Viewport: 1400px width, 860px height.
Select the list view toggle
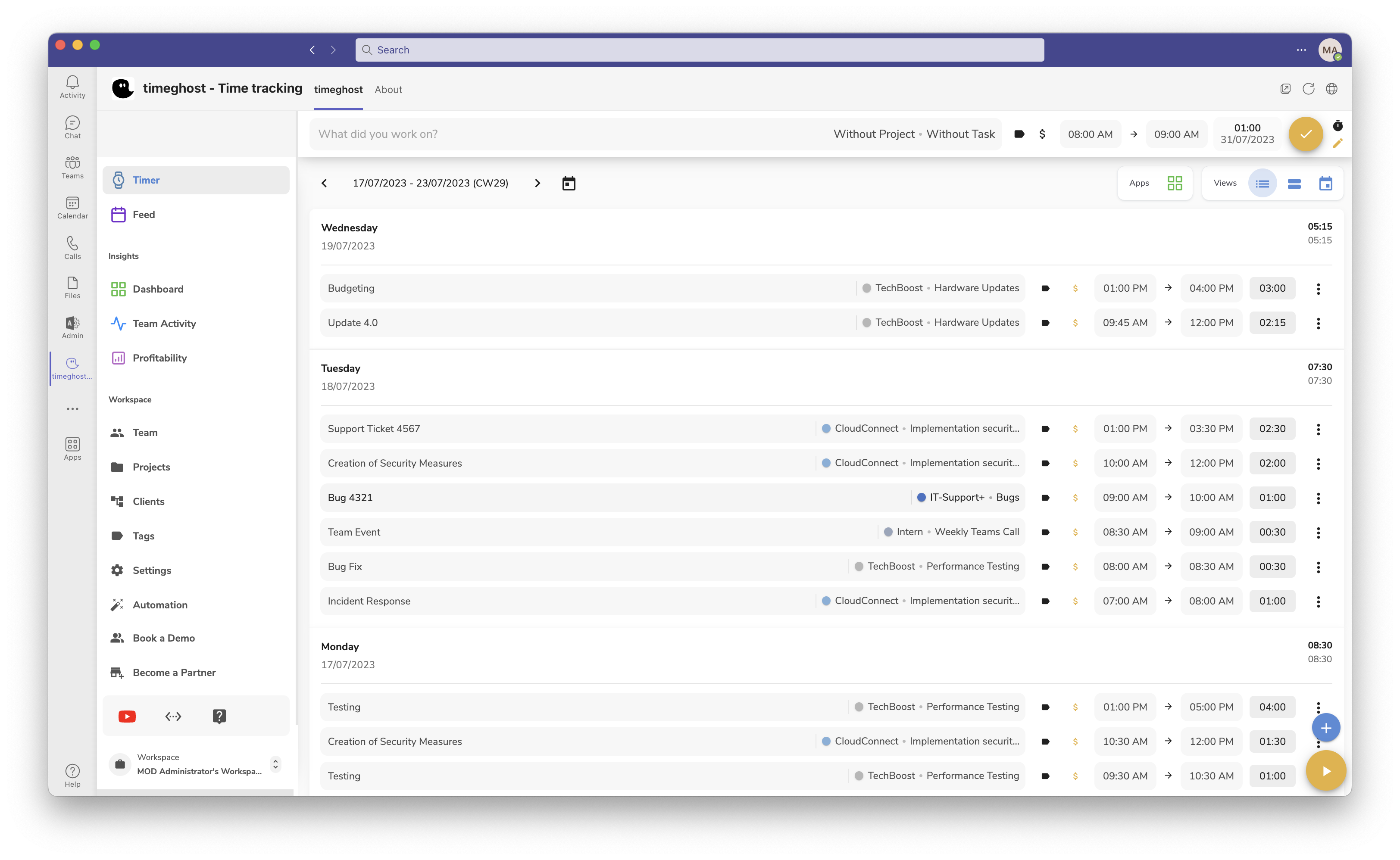pos(1262,183)
